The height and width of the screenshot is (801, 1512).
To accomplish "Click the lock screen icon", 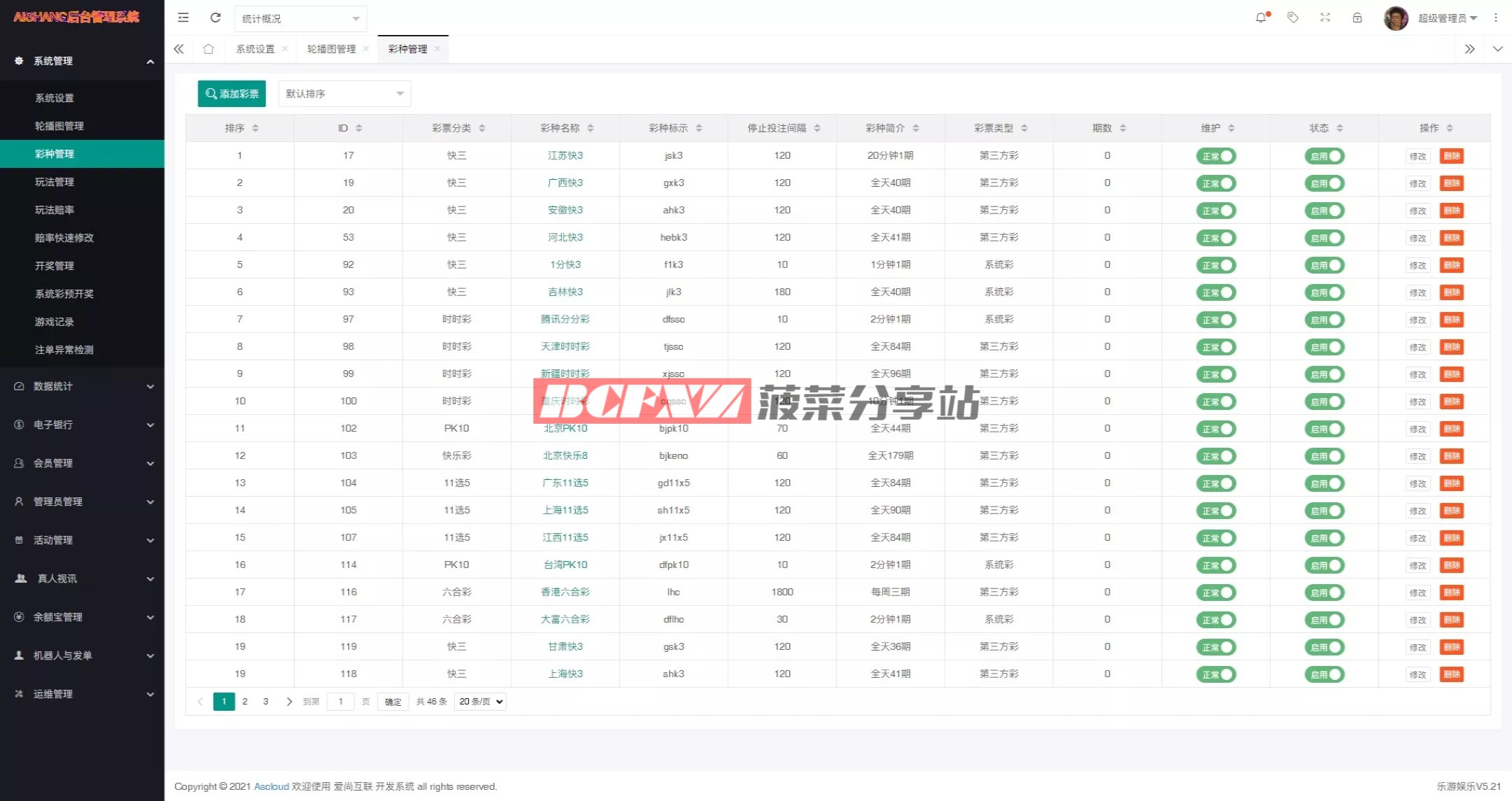I will (x=1357, y=17).
